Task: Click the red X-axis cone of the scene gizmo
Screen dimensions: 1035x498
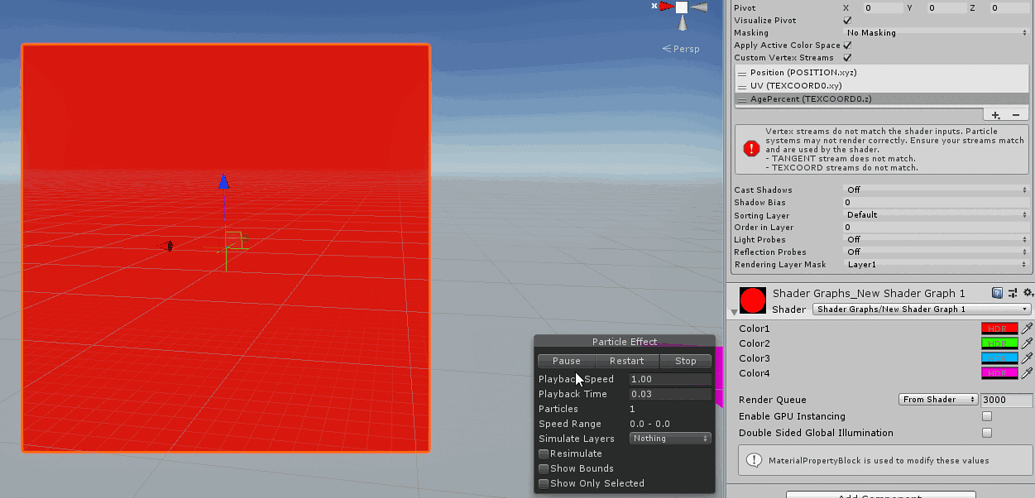Action: point(665,7)
